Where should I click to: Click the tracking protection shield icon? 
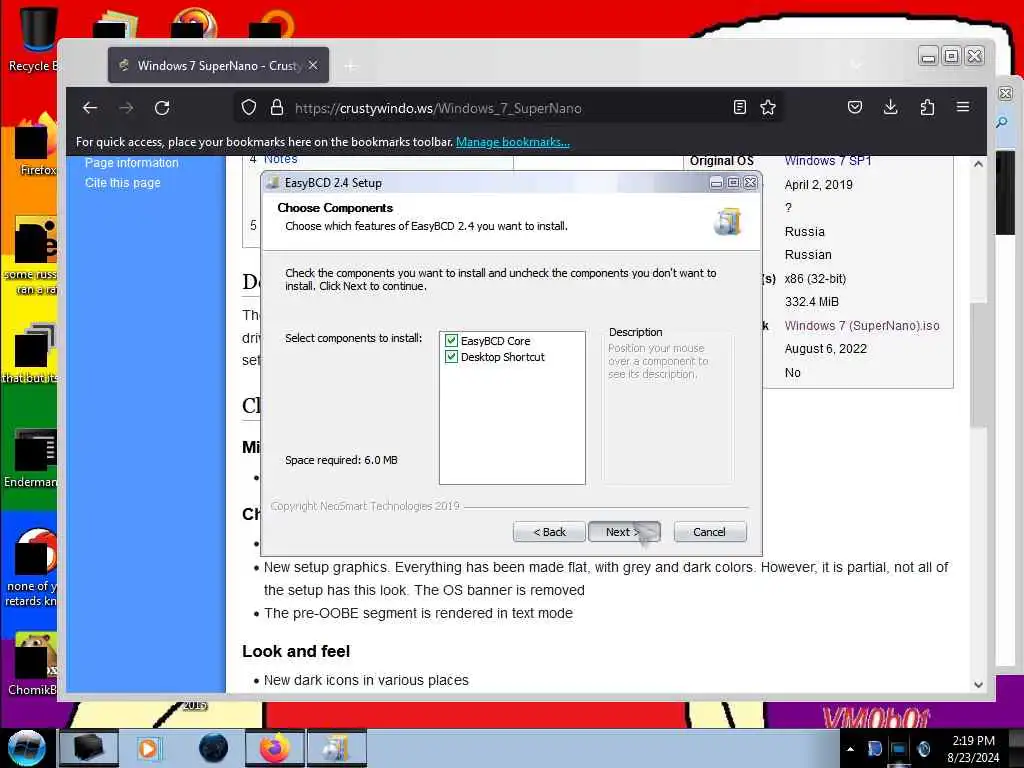(249, 107)
